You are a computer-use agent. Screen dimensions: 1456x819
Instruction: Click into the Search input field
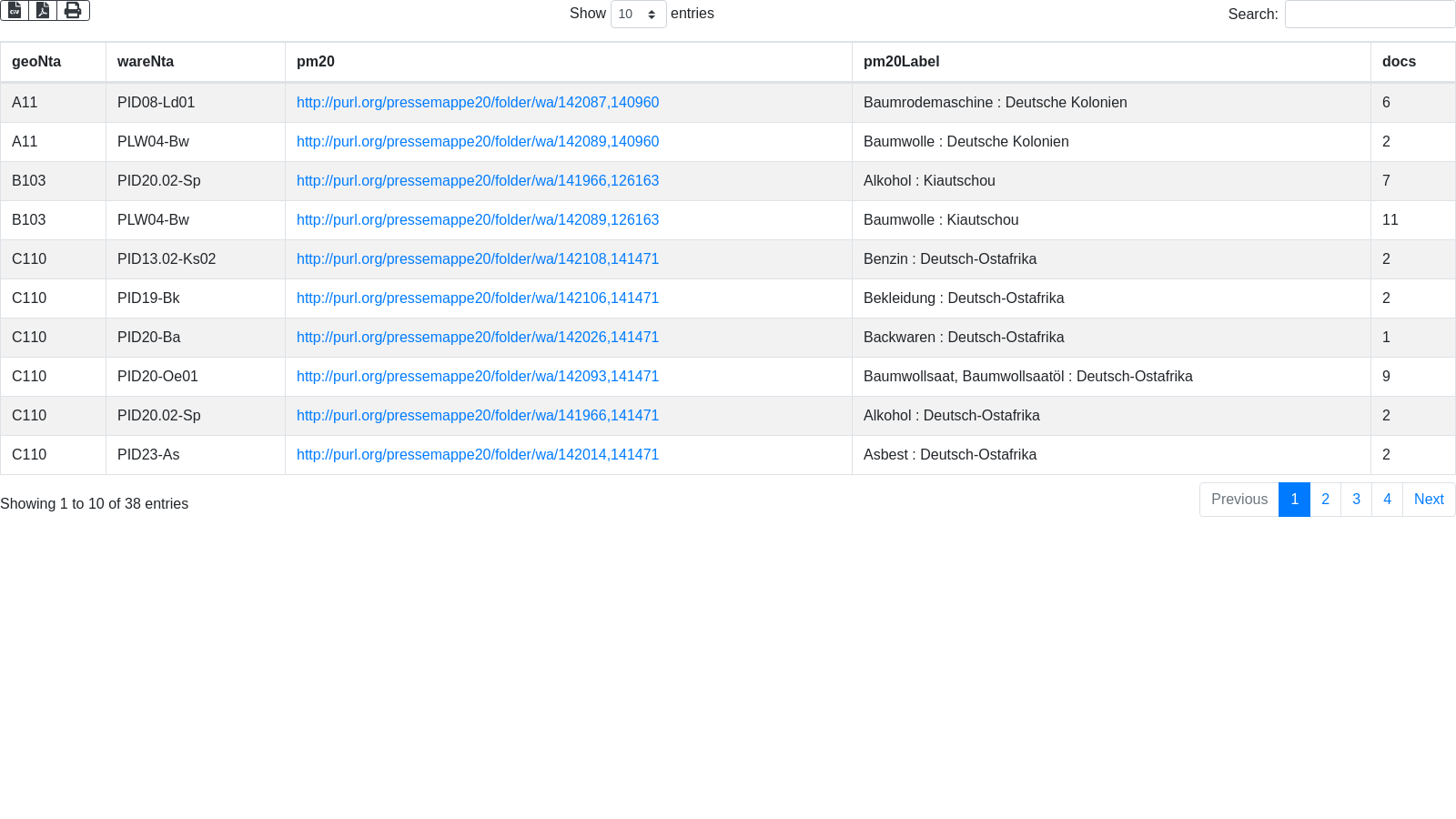tap(1369, 14)
